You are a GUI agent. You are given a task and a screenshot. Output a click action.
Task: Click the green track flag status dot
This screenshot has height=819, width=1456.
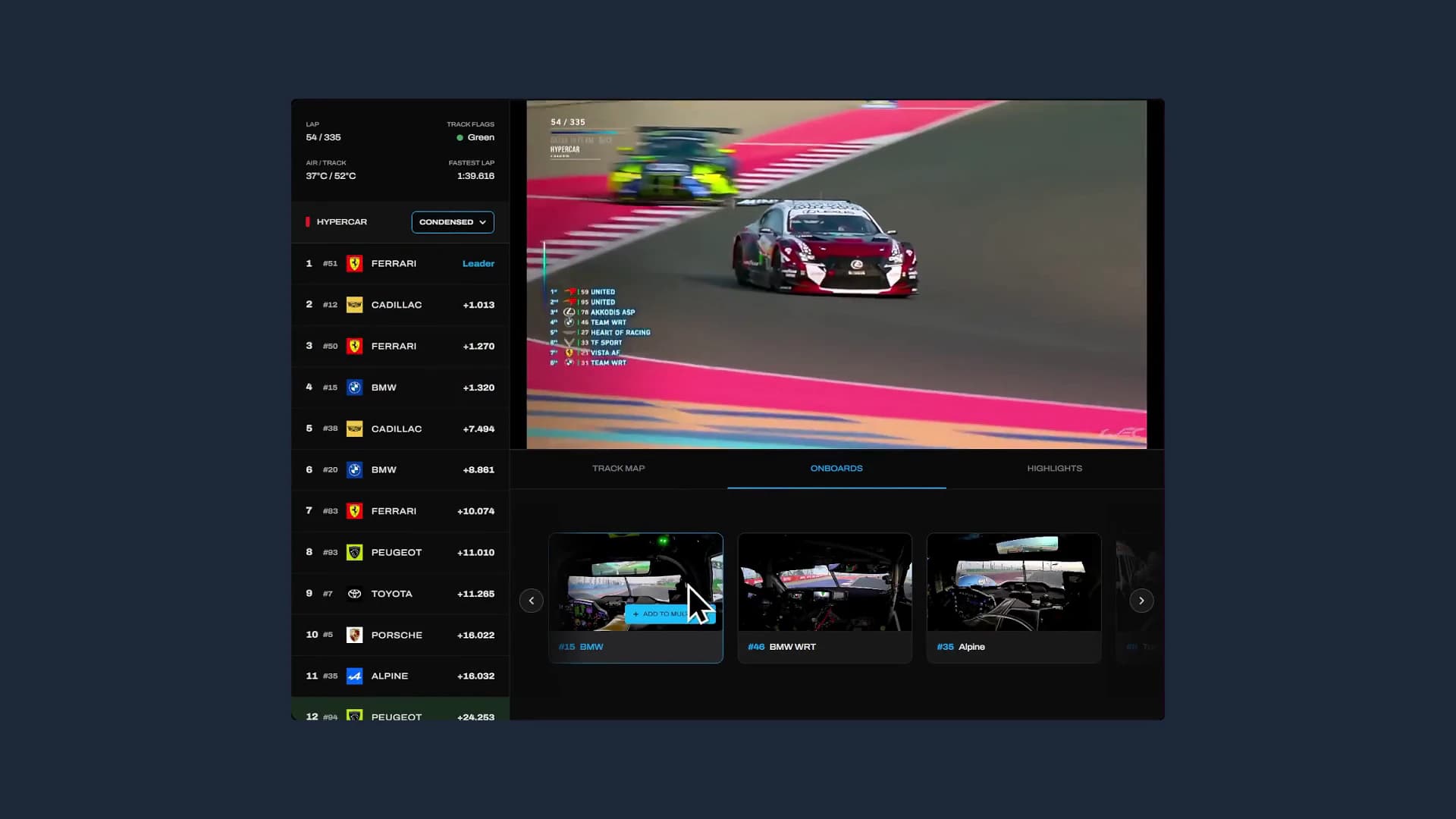460,138
